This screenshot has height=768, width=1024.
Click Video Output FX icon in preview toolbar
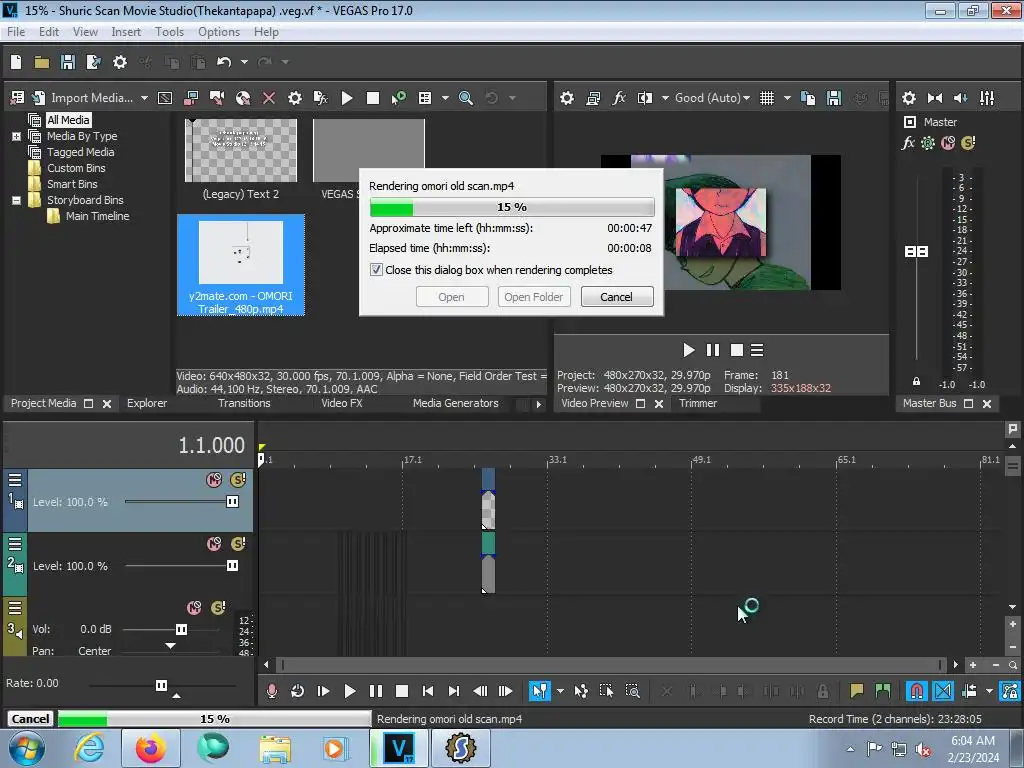[x=618, y=98]
